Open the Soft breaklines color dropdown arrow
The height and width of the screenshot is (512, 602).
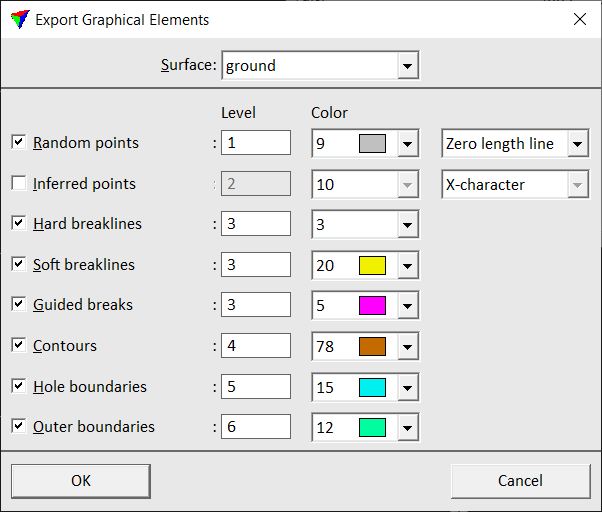click(x=408, y=265)
